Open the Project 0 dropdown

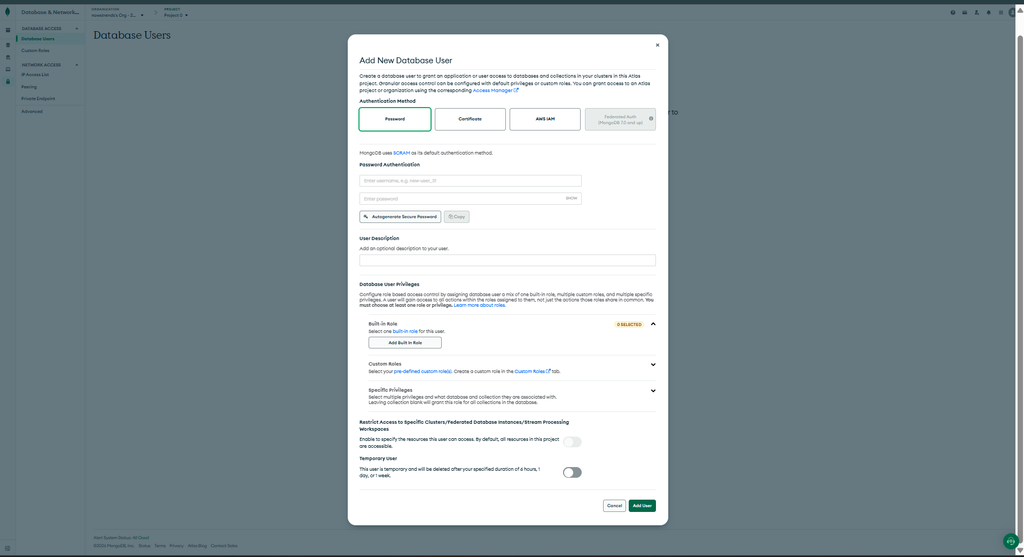176,15
